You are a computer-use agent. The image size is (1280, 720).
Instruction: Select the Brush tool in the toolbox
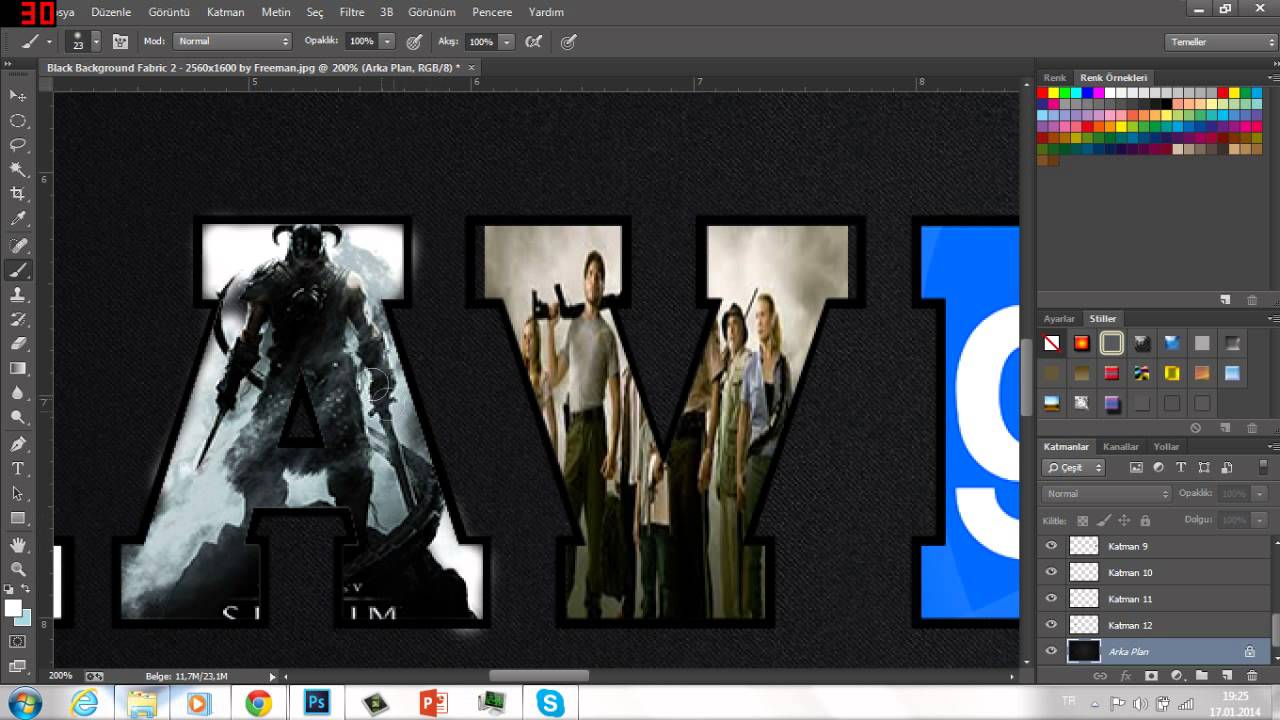pos(18,270)
